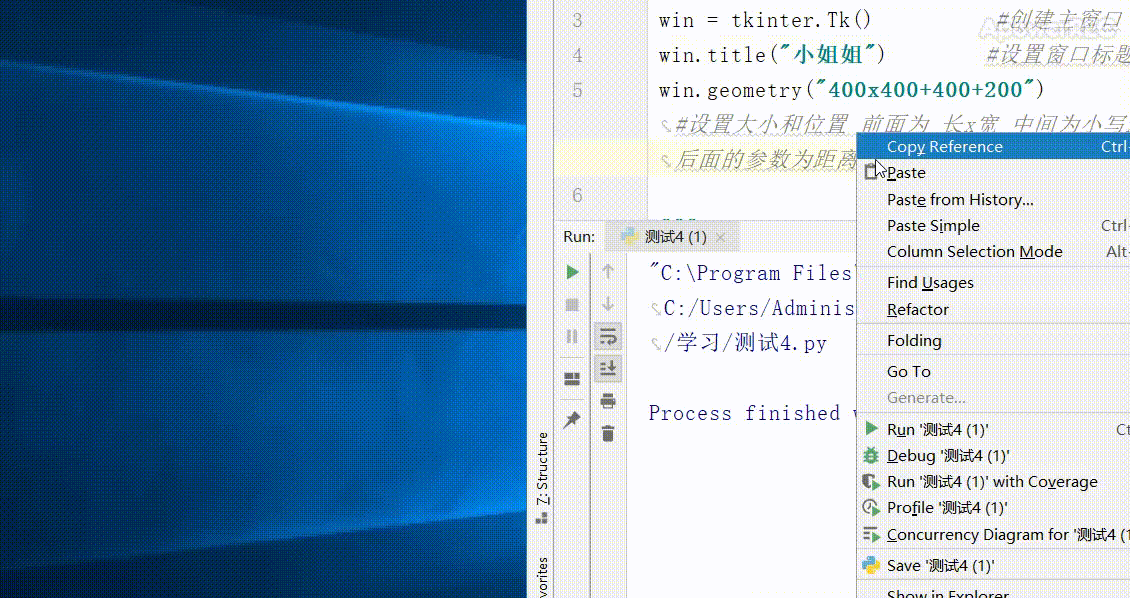Click the "C:\Program Files console line
The image size is (1130, 598).
pyautogui.click(x=751, y=273)
